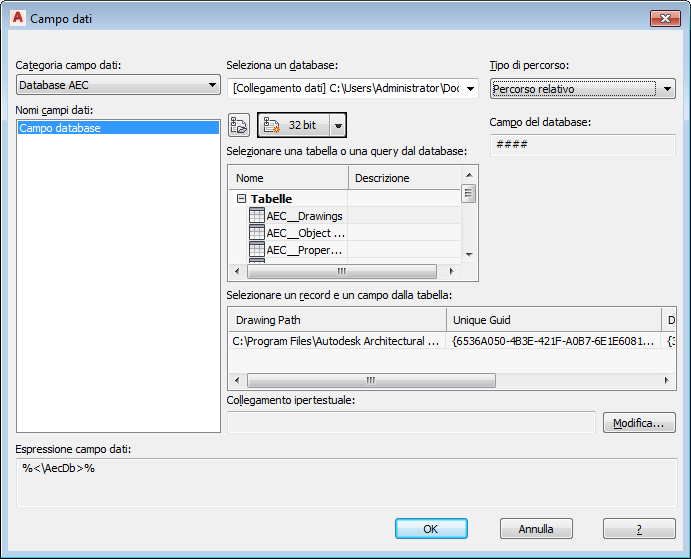
Task: Click the Annulla button
Action: pos(536,529)
